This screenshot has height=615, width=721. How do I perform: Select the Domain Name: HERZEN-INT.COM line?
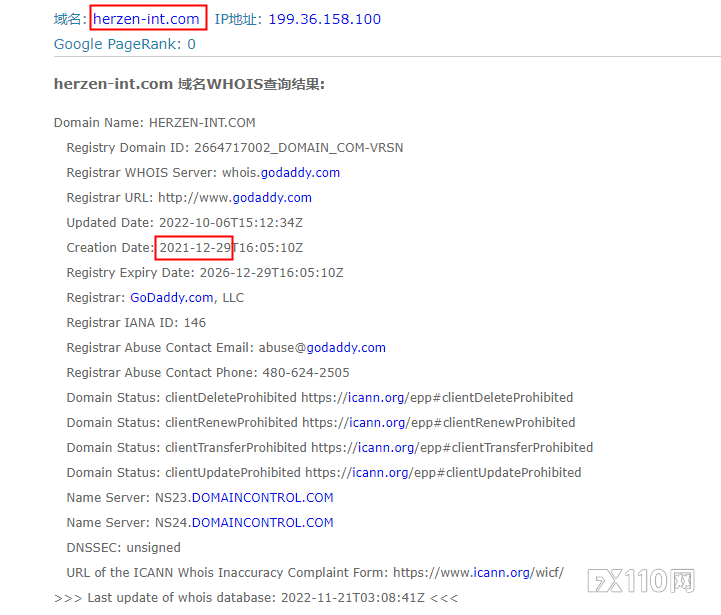154,123
